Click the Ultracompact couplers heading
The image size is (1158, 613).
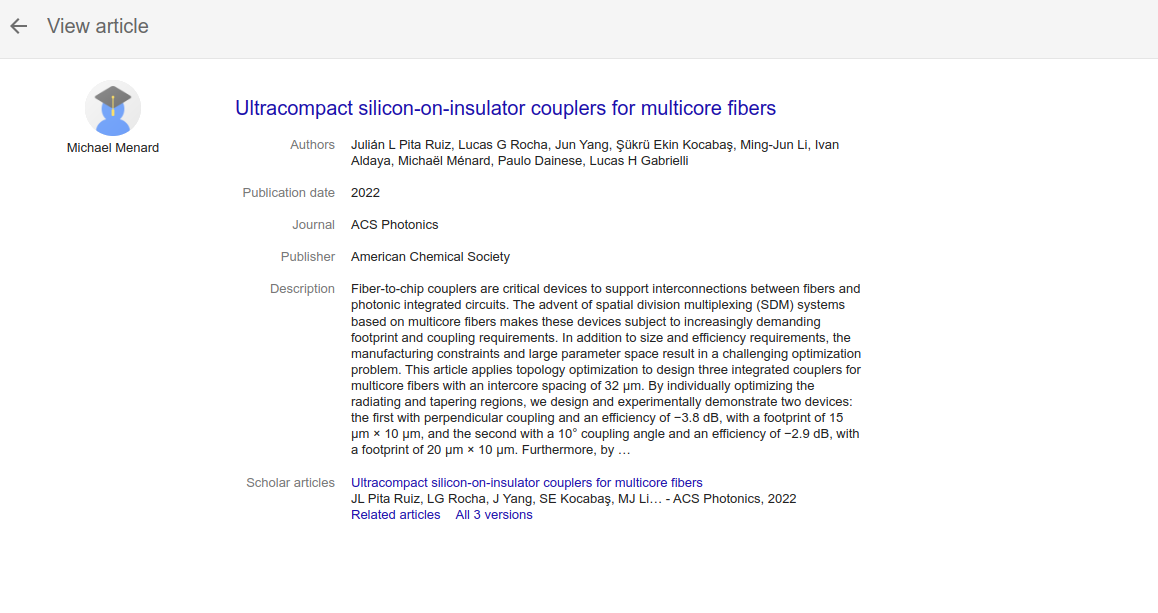click(506, 108)
